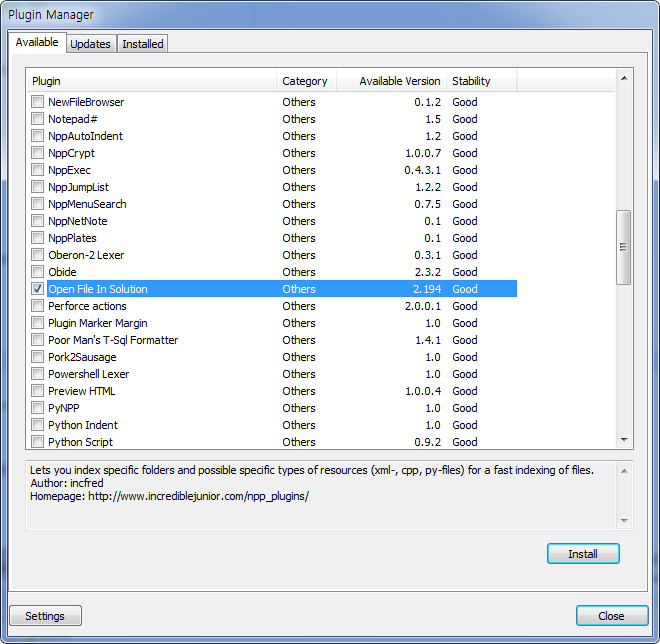The width and height of the screenshot is (660, 644).
Task: Enable the Python Script checkbox
Action: pyautogui.click(x=37, y=442)
